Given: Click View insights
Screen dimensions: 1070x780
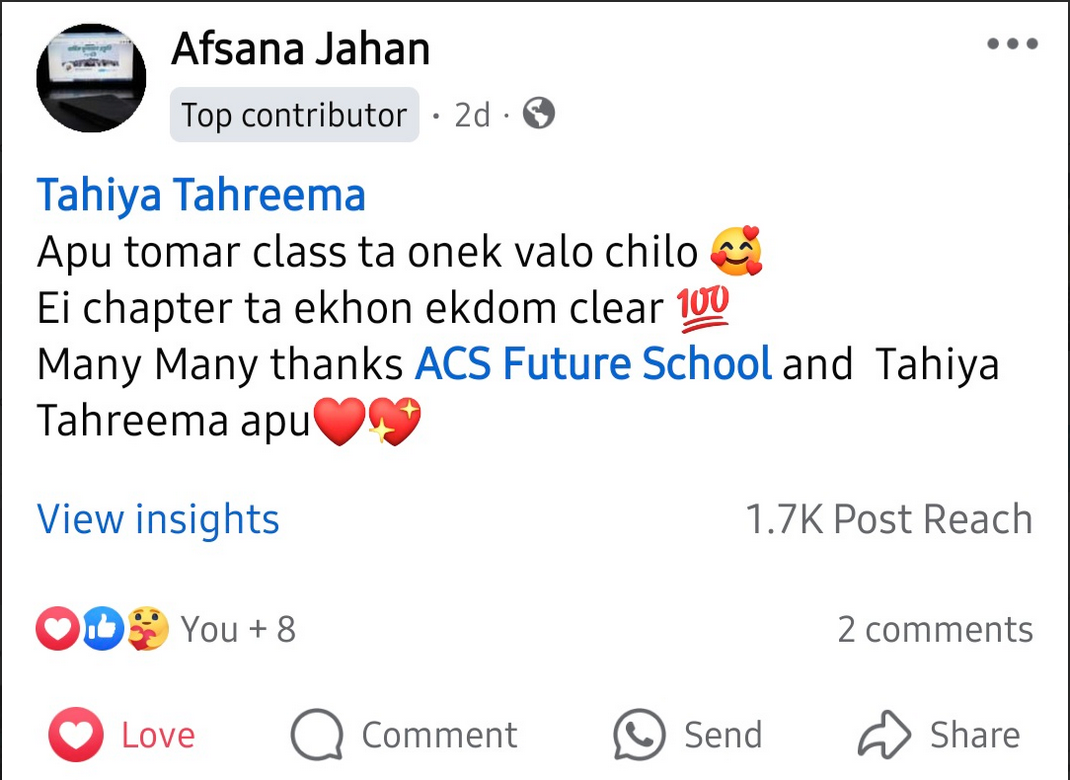Looking at the screenshot, I should tap(158, 520).
